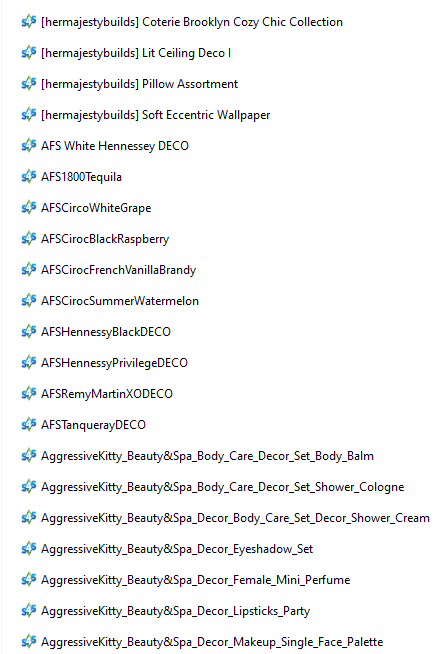The image size is (434, 654).
Task: Click the icon for the Lipsticks_Party package
Action: pyautogui.click(x=29, y=610)
